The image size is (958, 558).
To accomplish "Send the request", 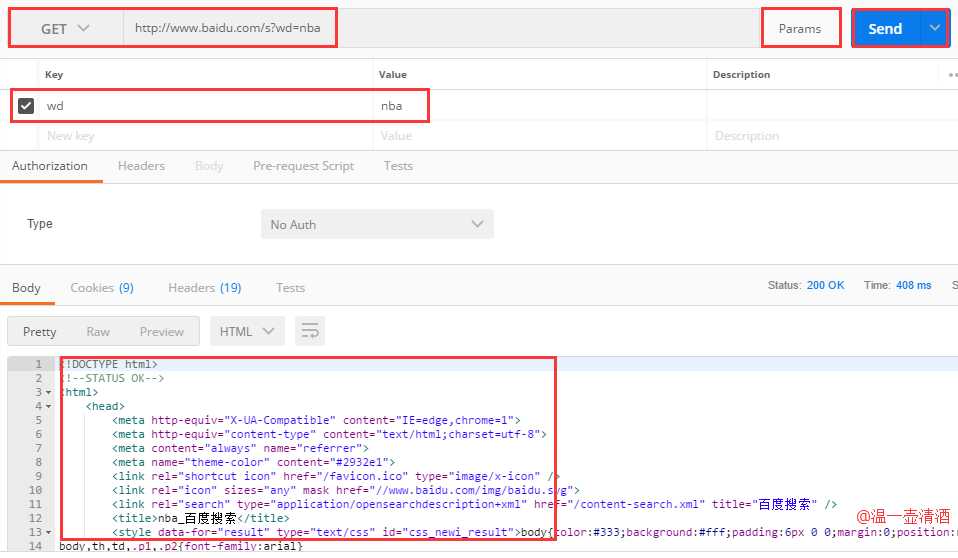I will [885, 29].
